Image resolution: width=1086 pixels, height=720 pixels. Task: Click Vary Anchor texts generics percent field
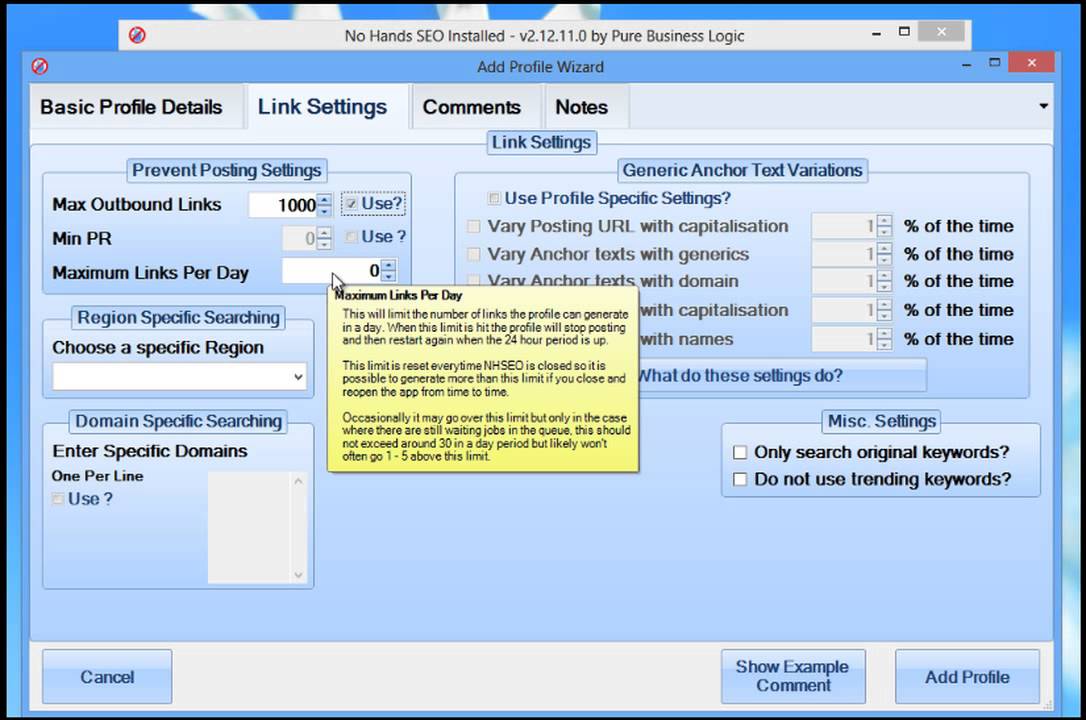pos(844,254)
